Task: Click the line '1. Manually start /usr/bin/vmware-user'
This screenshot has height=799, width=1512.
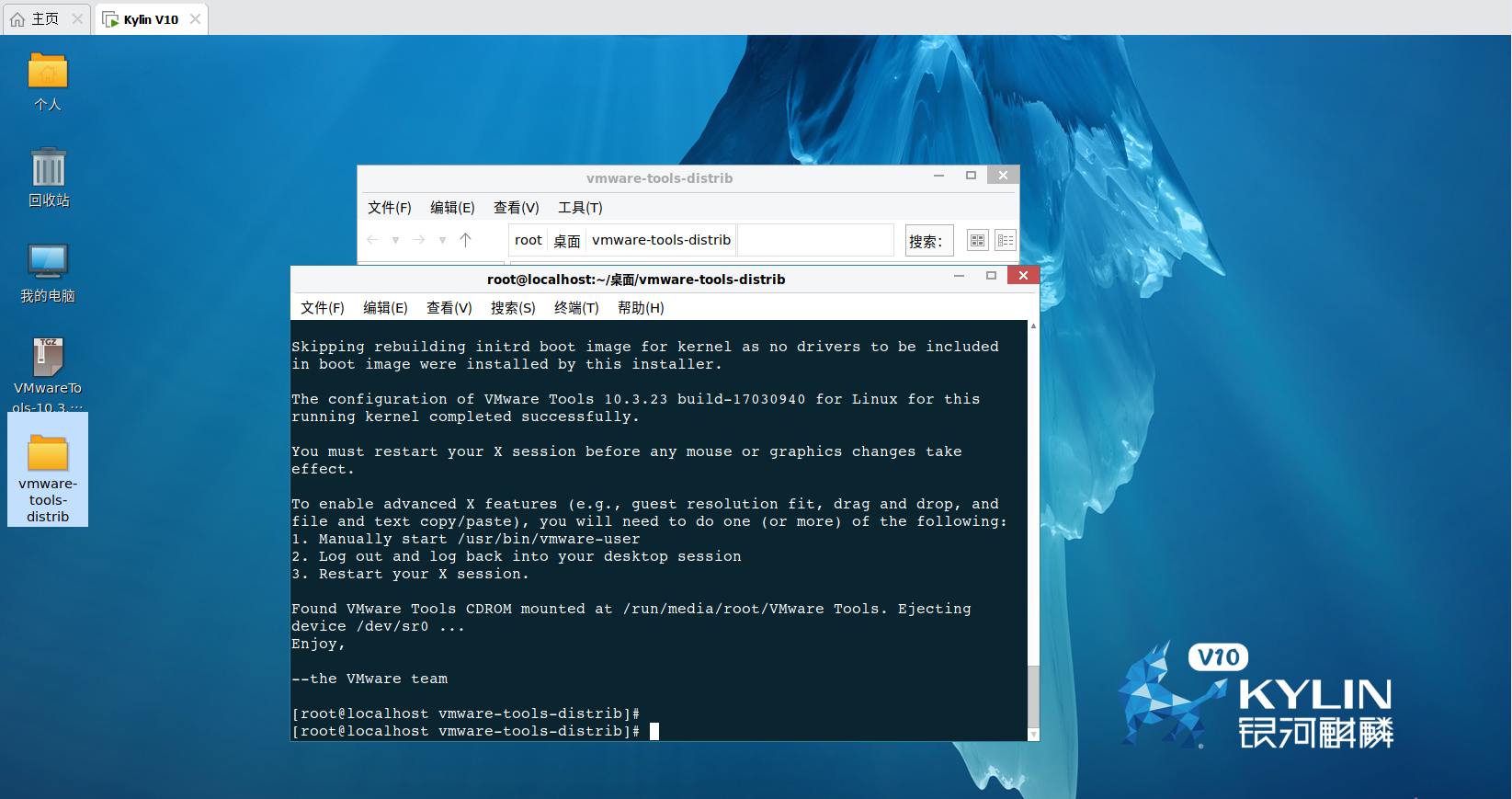Action: tap(465, 539)
